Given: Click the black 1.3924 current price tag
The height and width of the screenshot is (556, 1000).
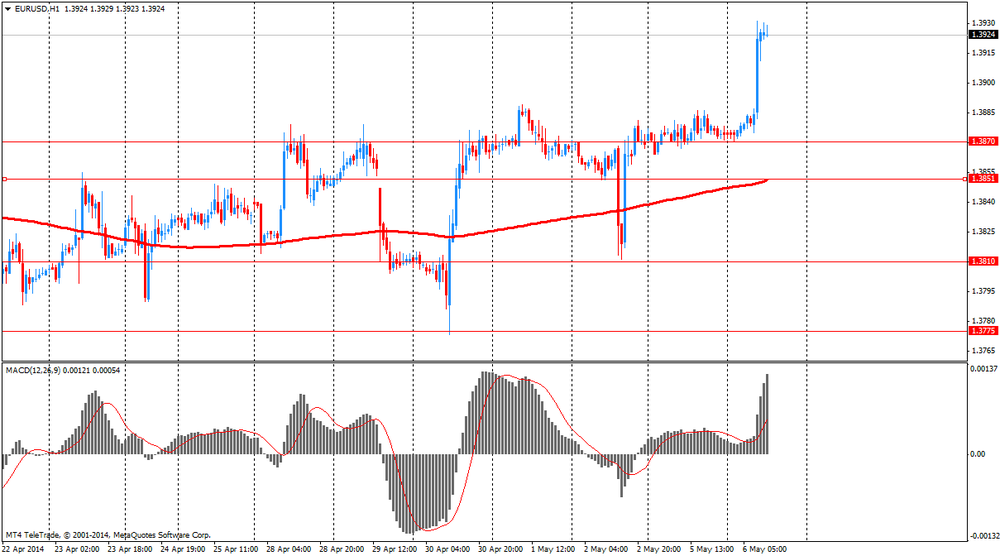Looking at the screenshot, I should point(982,34).
